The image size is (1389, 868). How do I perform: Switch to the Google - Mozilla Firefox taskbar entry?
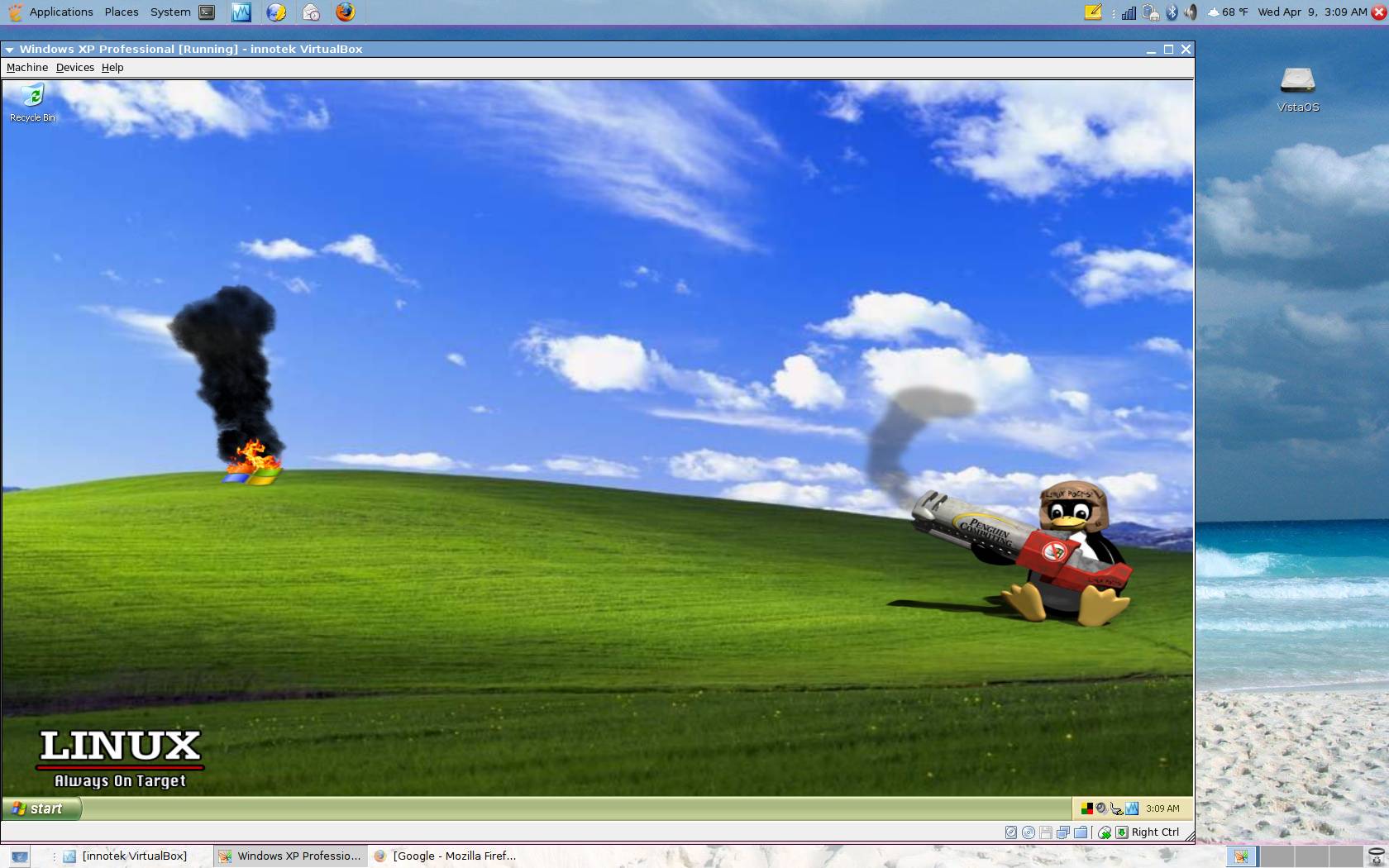446,856
